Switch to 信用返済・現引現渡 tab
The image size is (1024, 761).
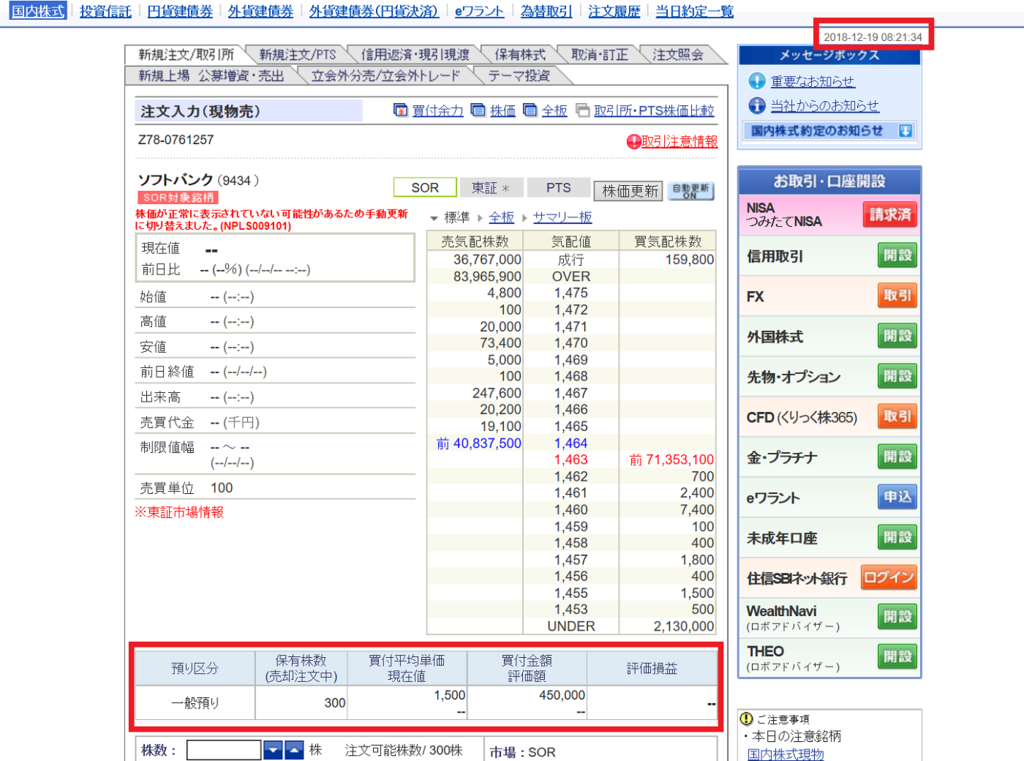(415, 55)
